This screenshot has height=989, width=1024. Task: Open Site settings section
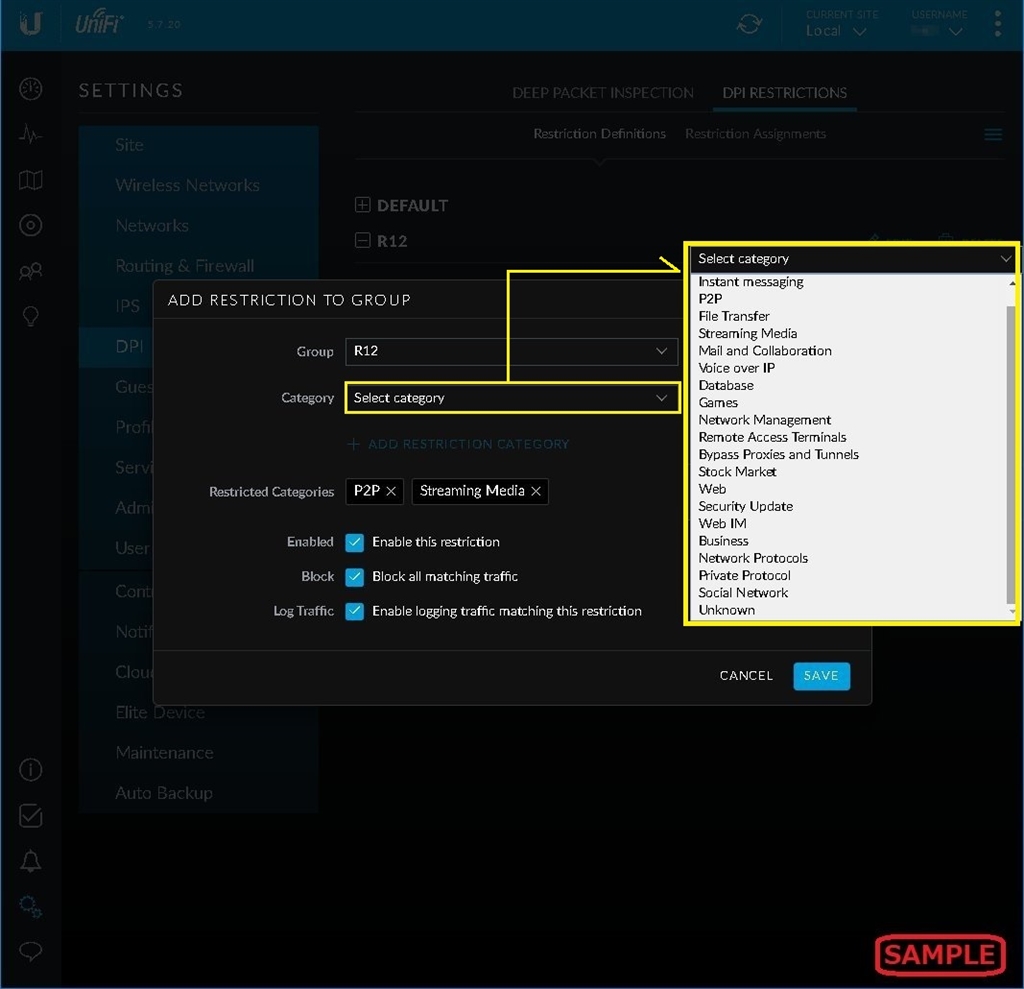tap(198, 145)
